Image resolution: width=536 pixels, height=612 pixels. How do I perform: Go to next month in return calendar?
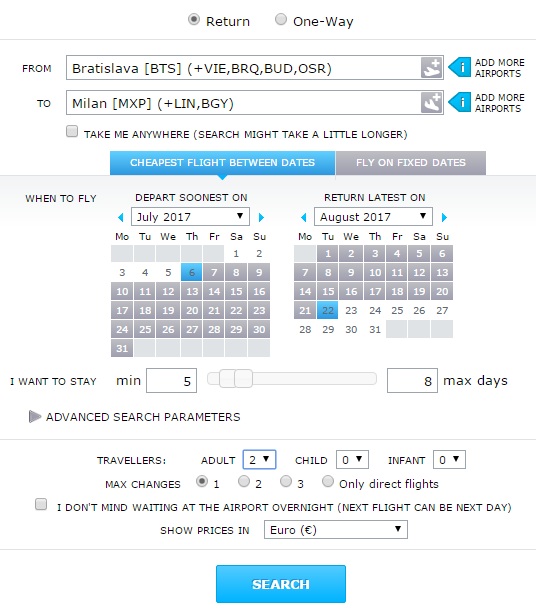(x=444, y=217)
